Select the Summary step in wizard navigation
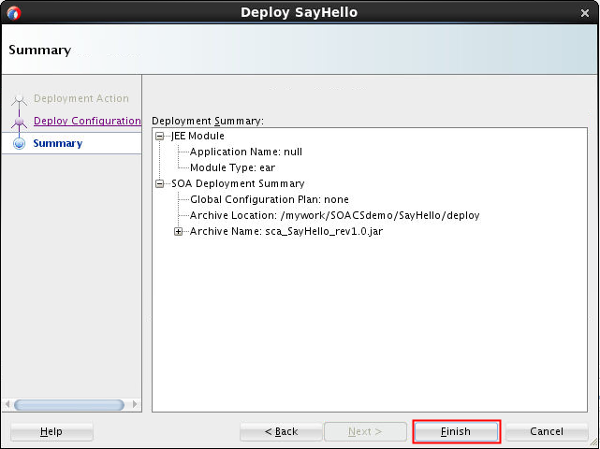The width and height of the screenshot is (600, 449). click(58, 144)
